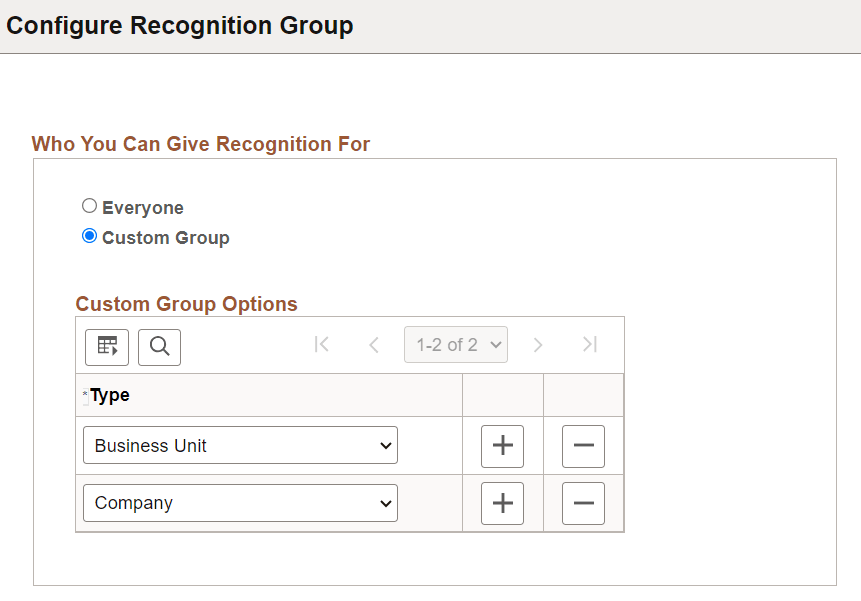Add a row using the plus icon beside Business Unit
The image size is (861, 601).
click(x=502, y=446)
